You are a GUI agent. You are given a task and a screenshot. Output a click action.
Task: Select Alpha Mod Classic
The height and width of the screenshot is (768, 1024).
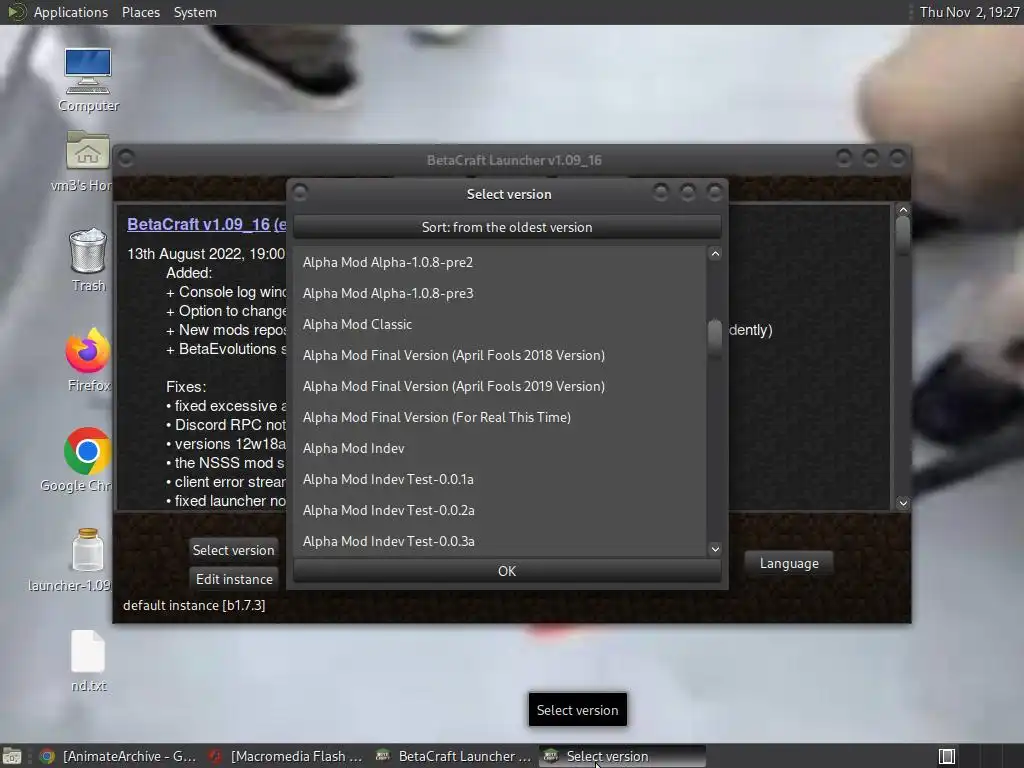[500, 325]
